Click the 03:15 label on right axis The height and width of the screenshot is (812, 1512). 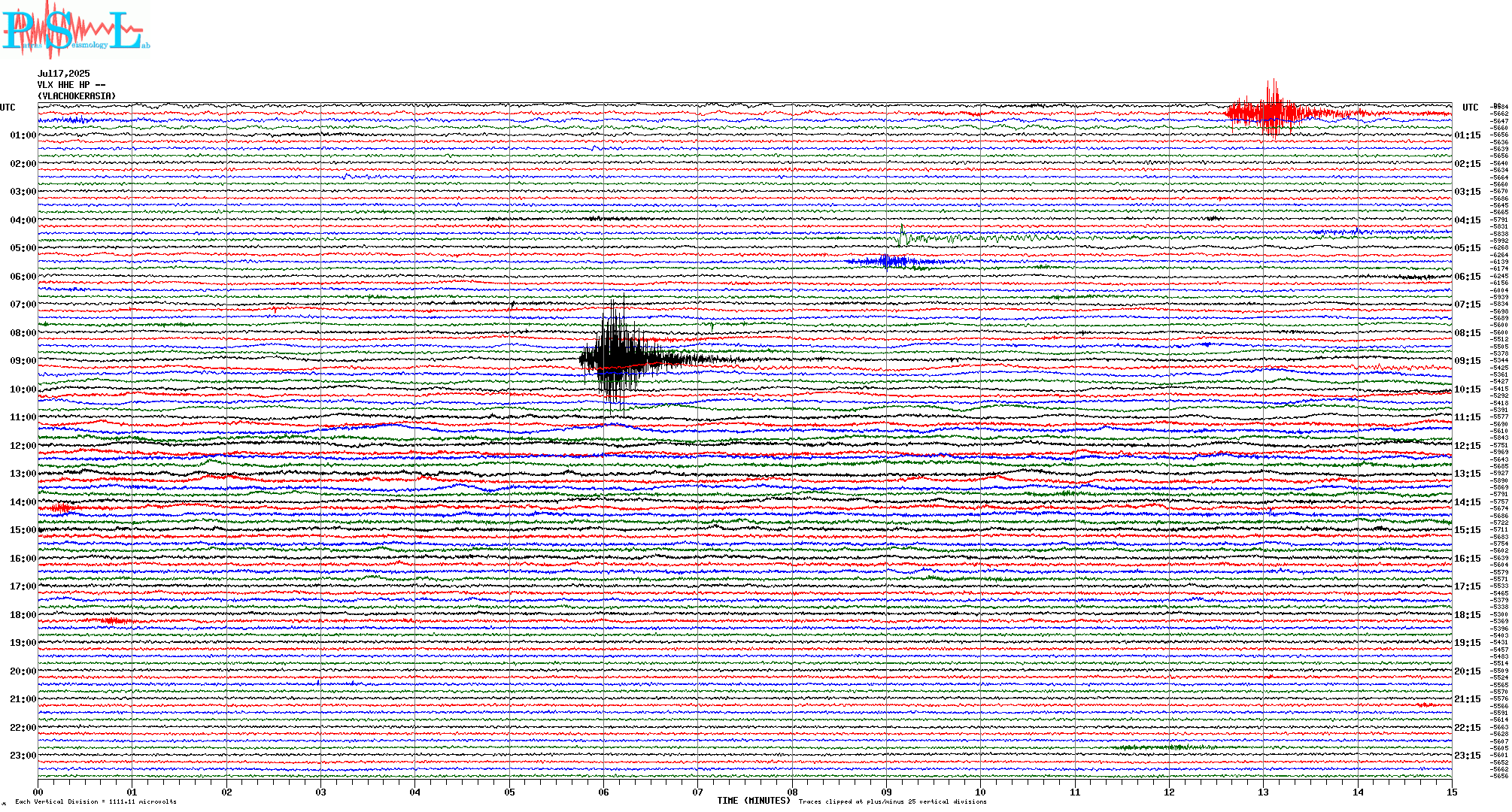[x=1468, y=192]
